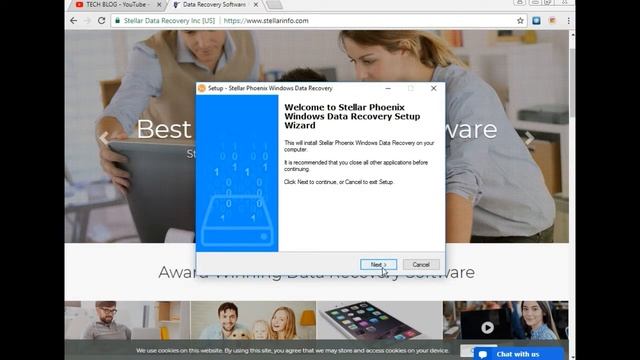Viewport: 640px width, 360px height.
Task: Click the webpage vertical scrollbar
Action: [x=572, y=82]
